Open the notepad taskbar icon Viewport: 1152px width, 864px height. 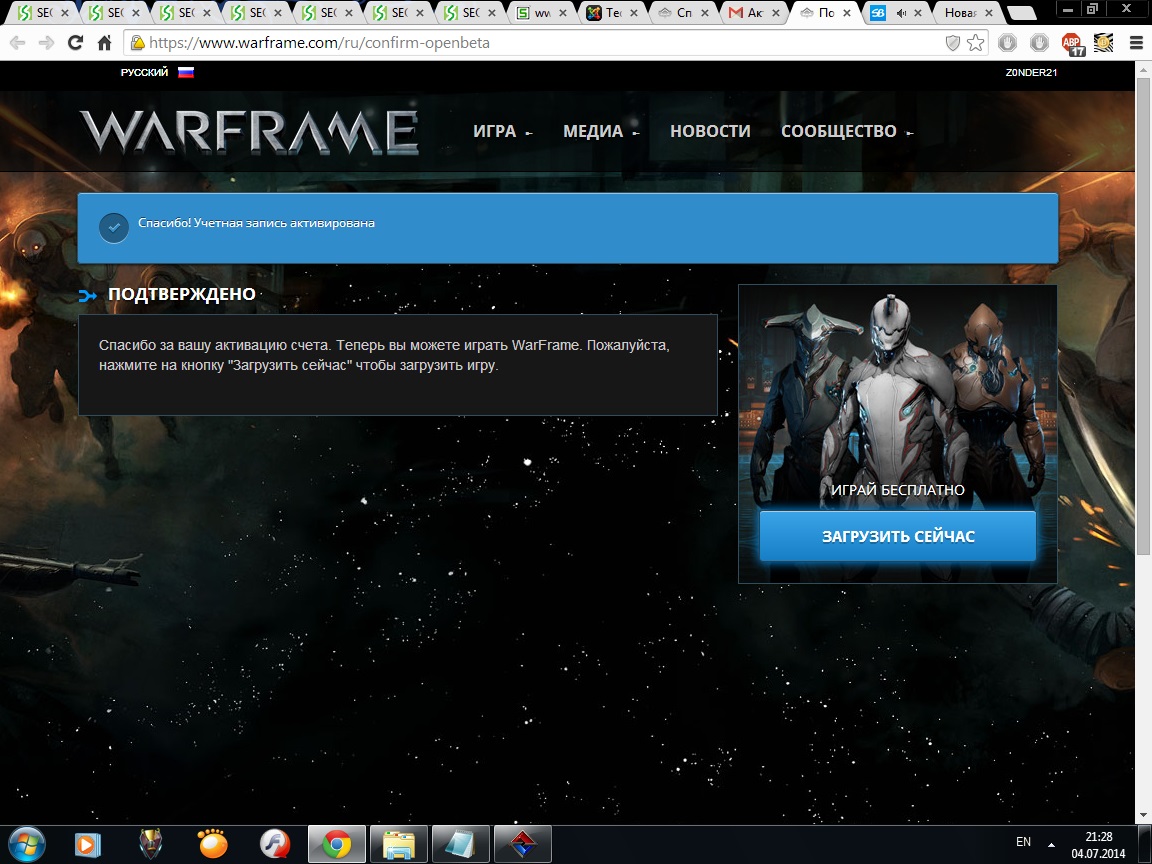(x=461, y=844)
